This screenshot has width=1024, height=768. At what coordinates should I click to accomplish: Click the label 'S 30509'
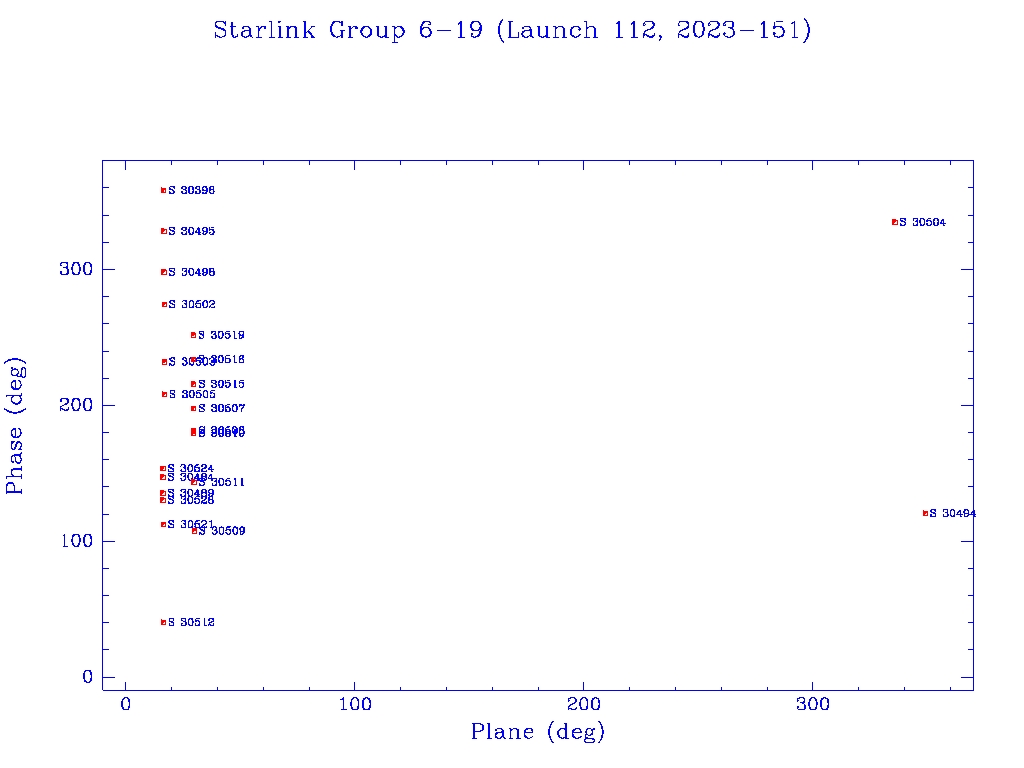(x=221, y=531)
